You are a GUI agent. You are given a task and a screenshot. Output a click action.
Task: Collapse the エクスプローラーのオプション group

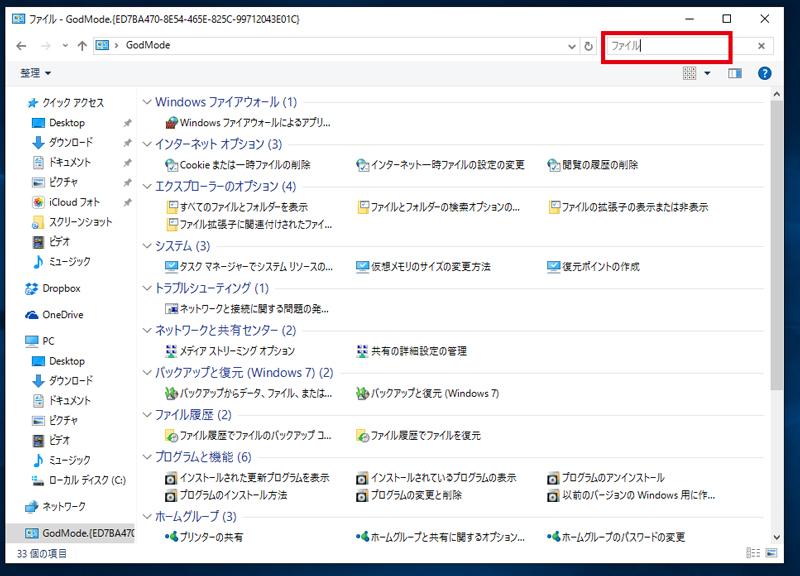coord(147,187)
